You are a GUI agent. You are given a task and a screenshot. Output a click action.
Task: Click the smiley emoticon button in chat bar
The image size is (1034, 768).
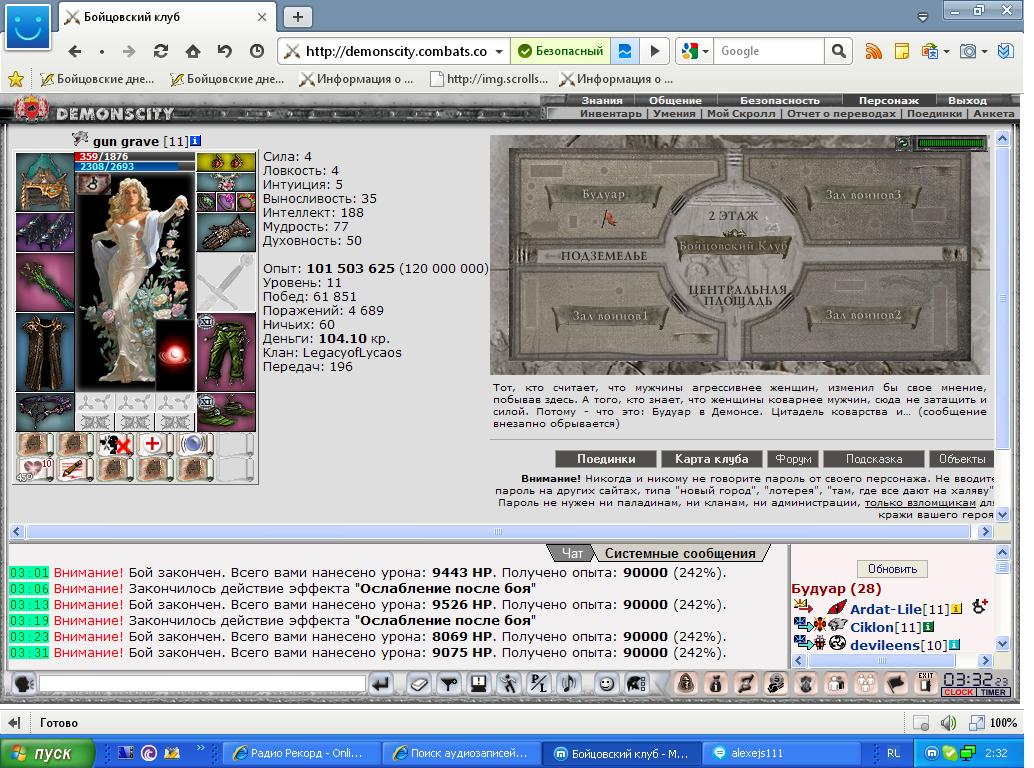tap(605, 684)
